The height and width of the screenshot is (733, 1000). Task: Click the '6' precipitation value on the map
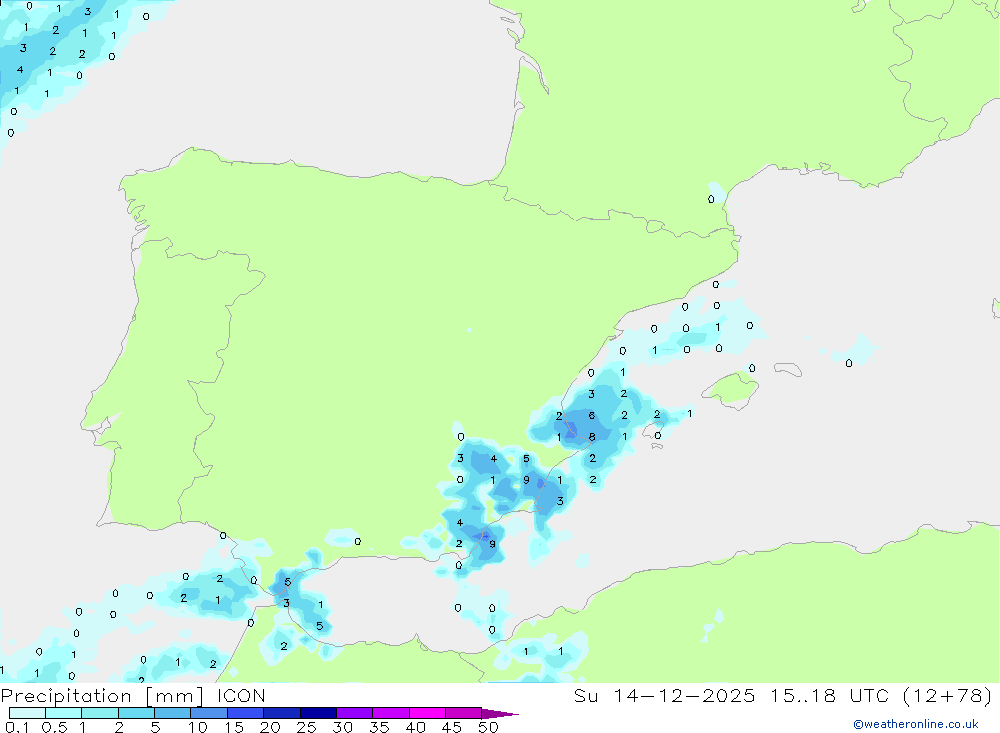pos(592,415)
